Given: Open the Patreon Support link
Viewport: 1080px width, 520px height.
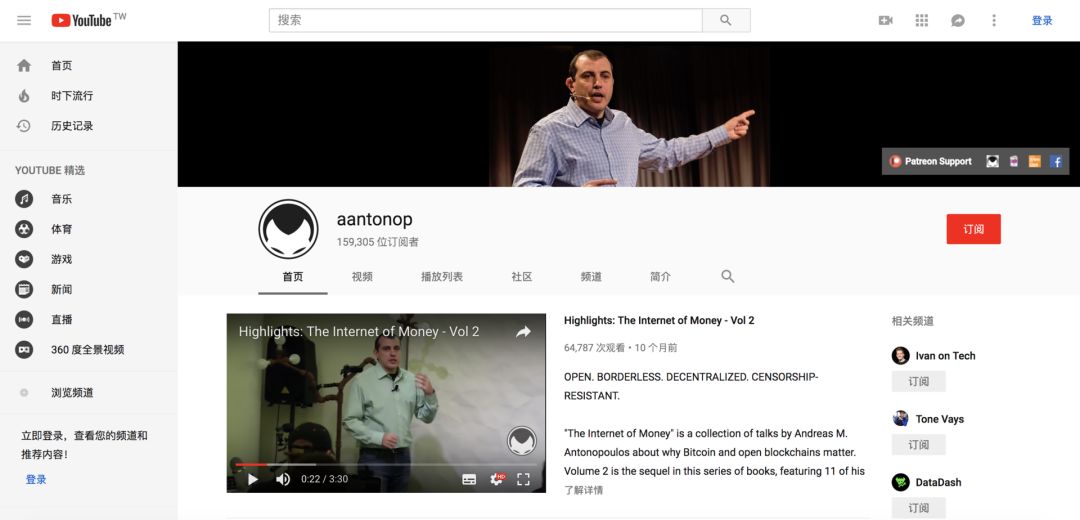Looking at the screenshot, I should (x=931, y=161).
